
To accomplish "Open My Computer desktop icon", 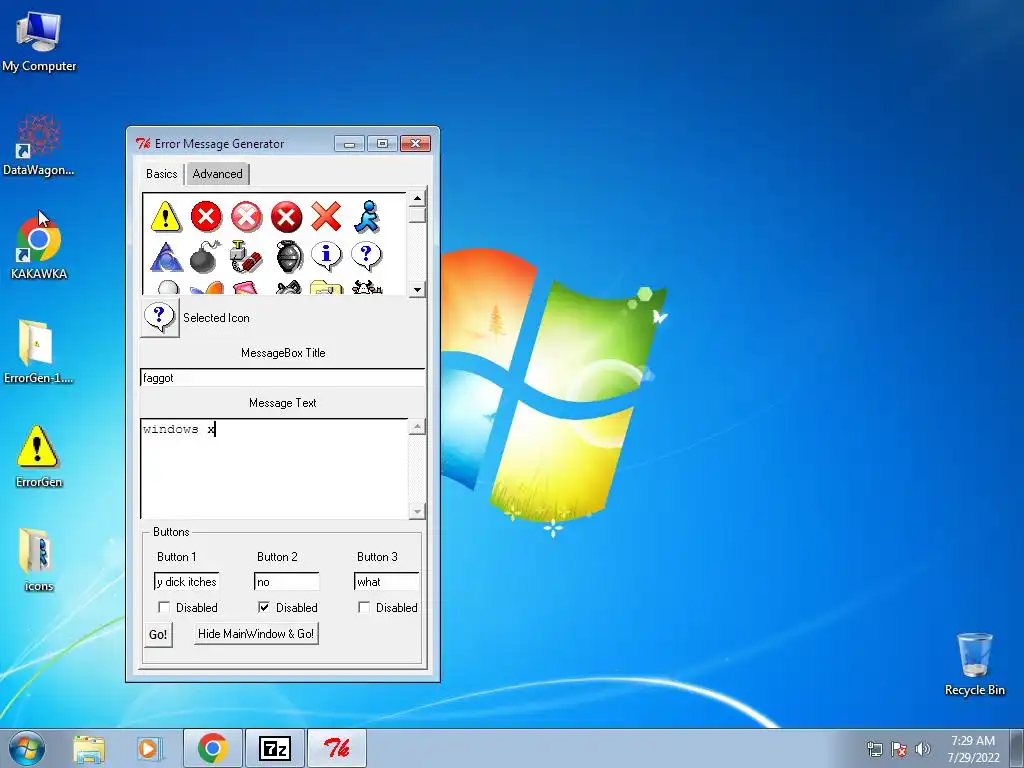I will pyautogui.click(x=39, y=42).
